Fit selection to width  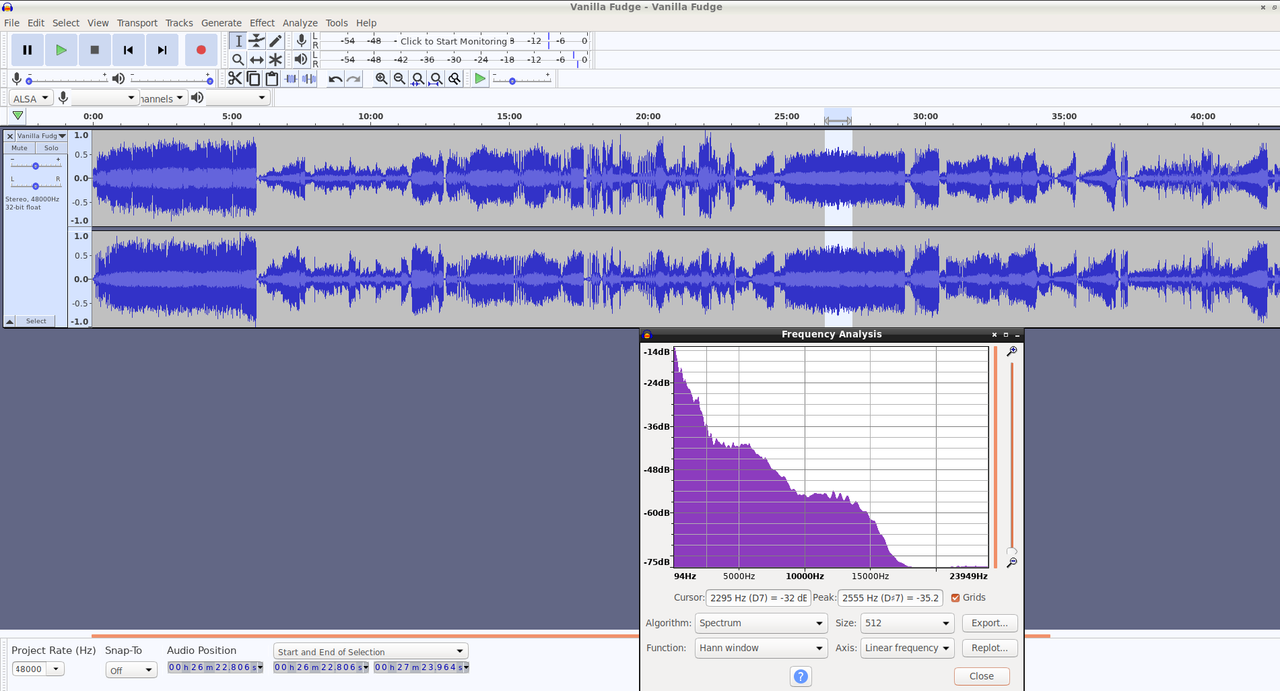pos(418,79)
